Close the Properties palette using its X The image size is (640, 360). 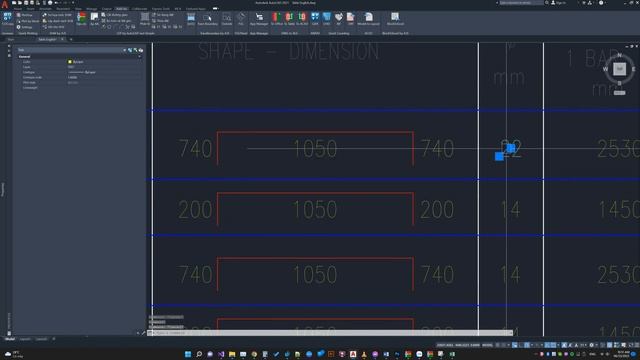point(9,46)
